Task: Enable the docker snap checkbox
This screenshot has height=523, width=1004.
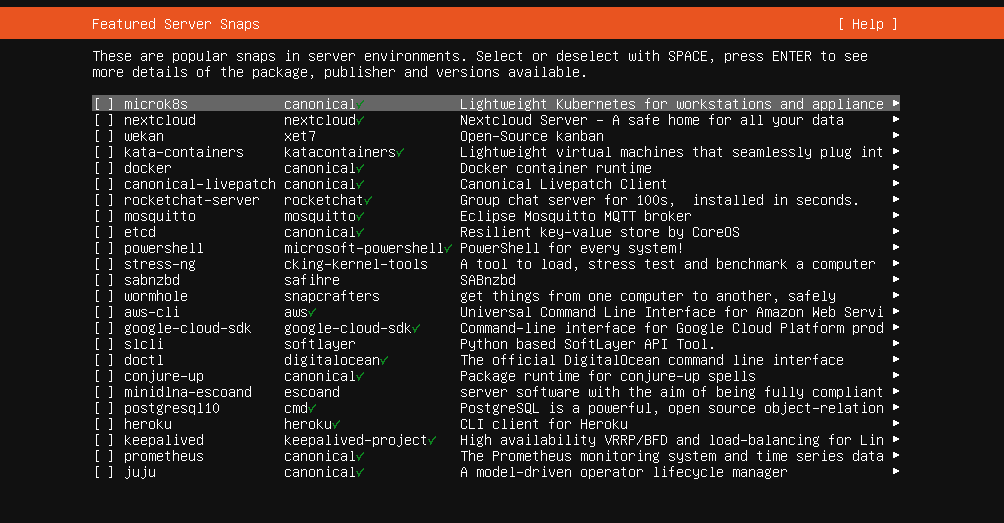Action: (104, 168)
